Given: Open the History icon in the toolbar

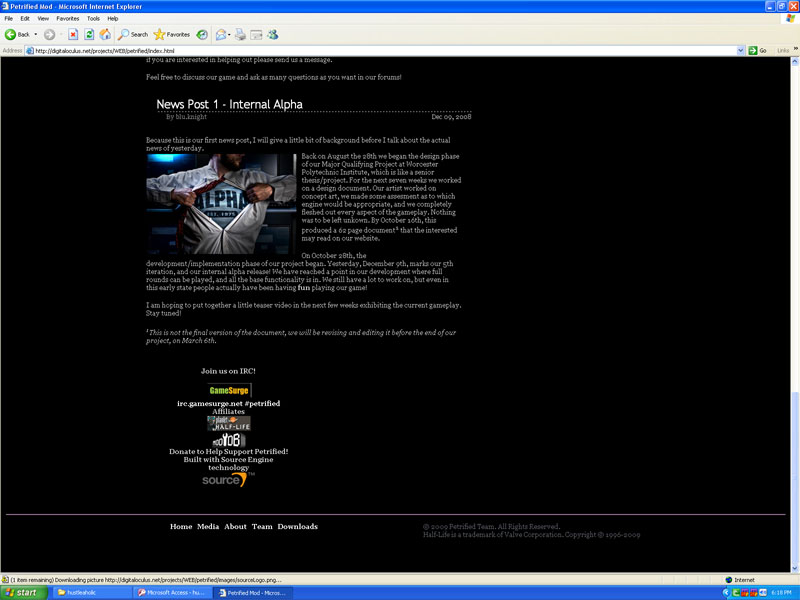Looking at the screenshot, I should pyautogui.click(x=202, y=34).
